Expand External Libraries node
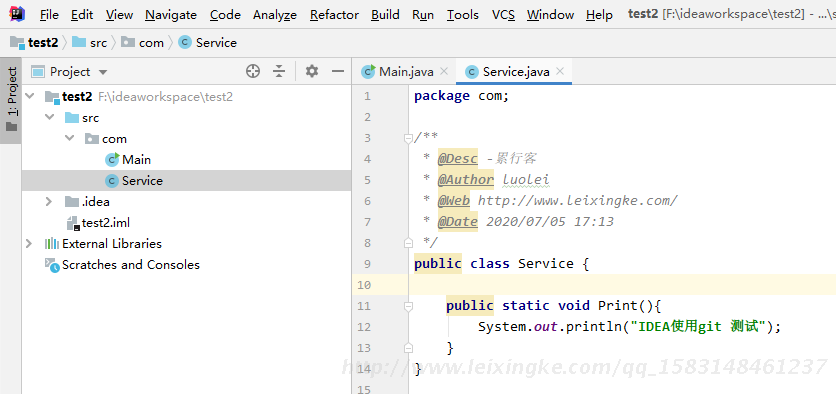The image size is (836, 394). click(29, 244)
